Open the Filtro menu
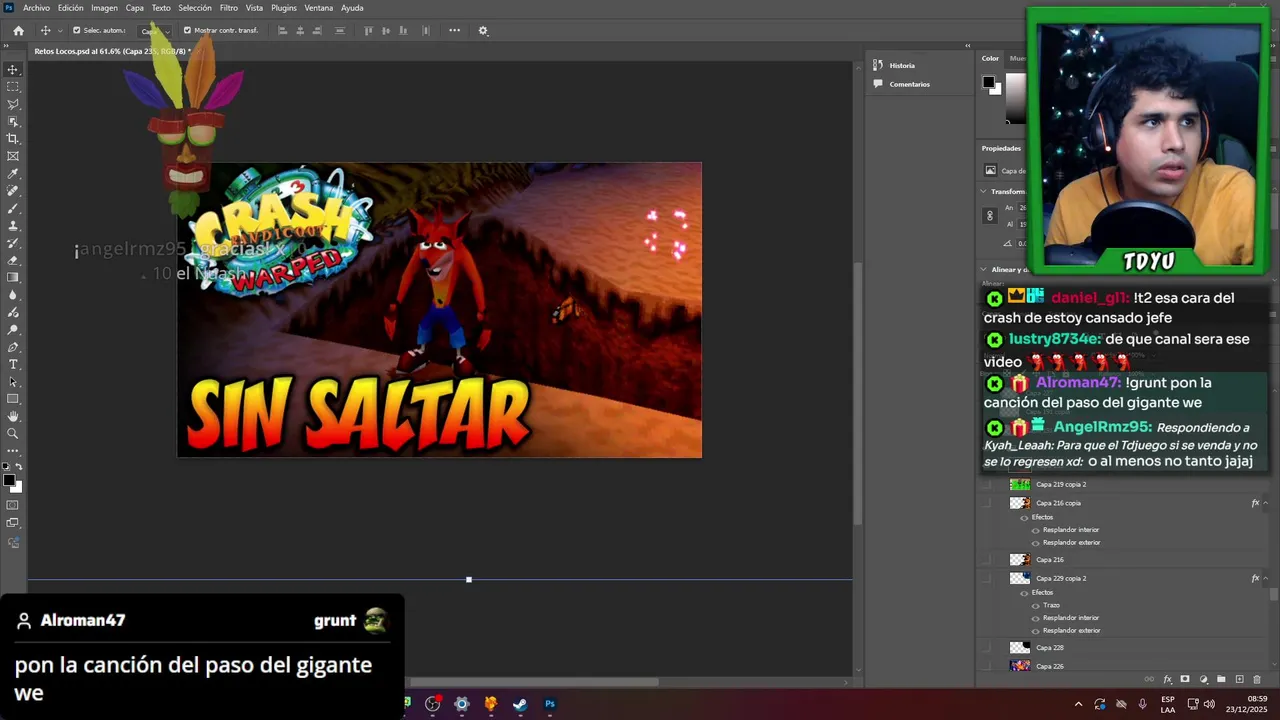This screenshot has width=1280, height=720. pyautogui.click(x=229, y=8)
